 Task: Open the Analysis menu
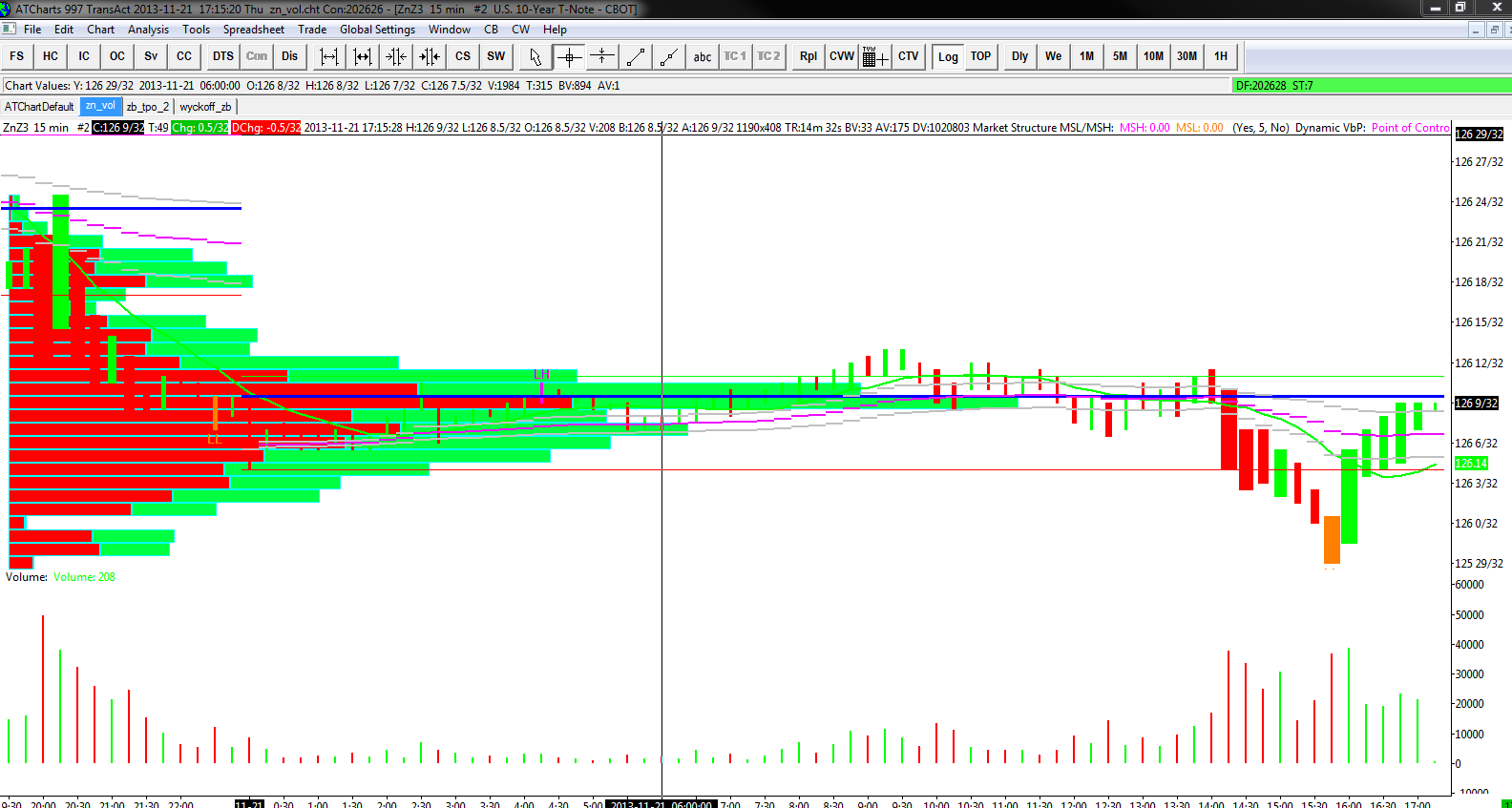[x=149, y=30]
